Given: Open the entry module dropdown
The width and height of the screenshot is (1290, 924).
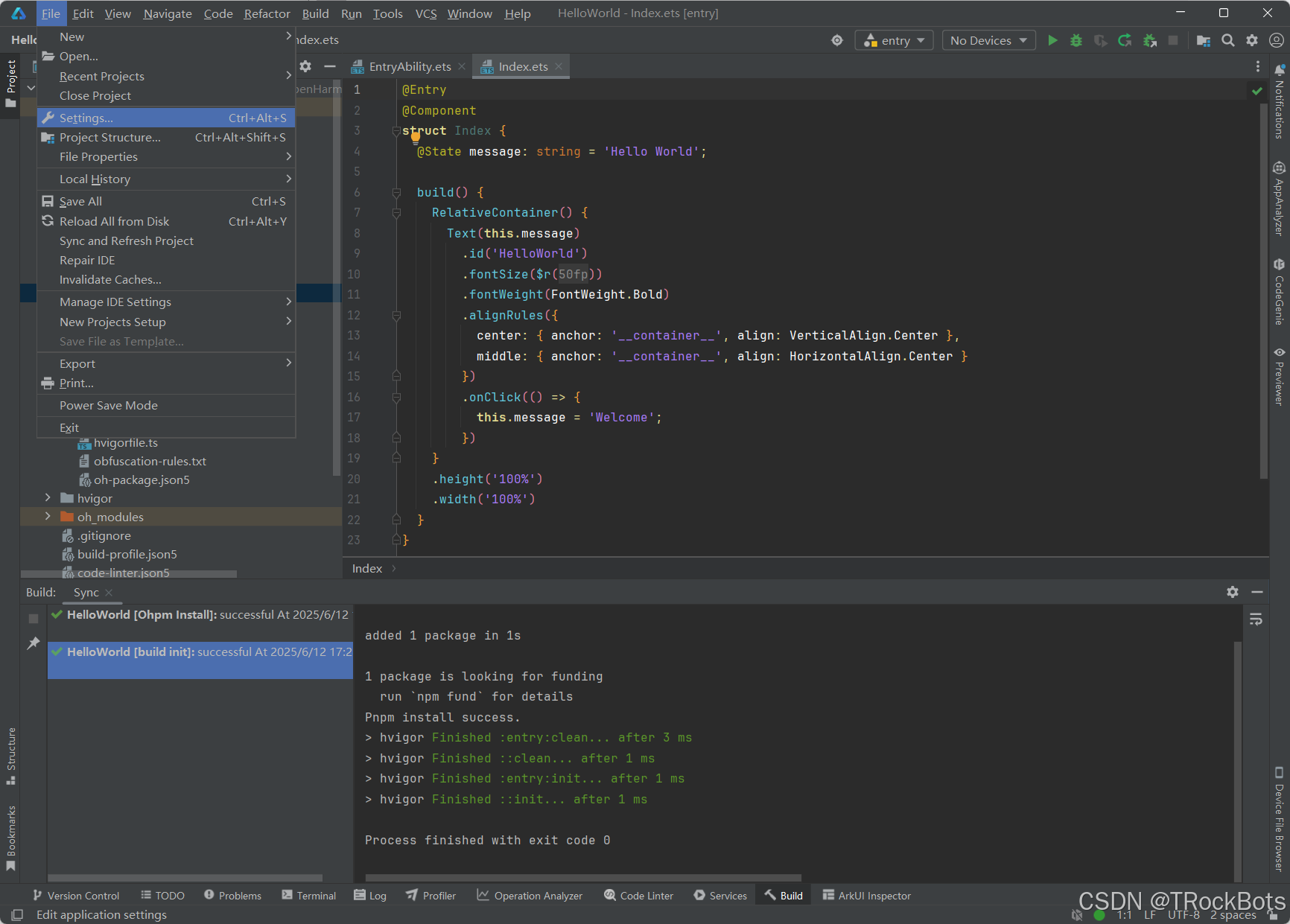Looking at the screenshot, I should pyautogui.click(x=895, y=40).
